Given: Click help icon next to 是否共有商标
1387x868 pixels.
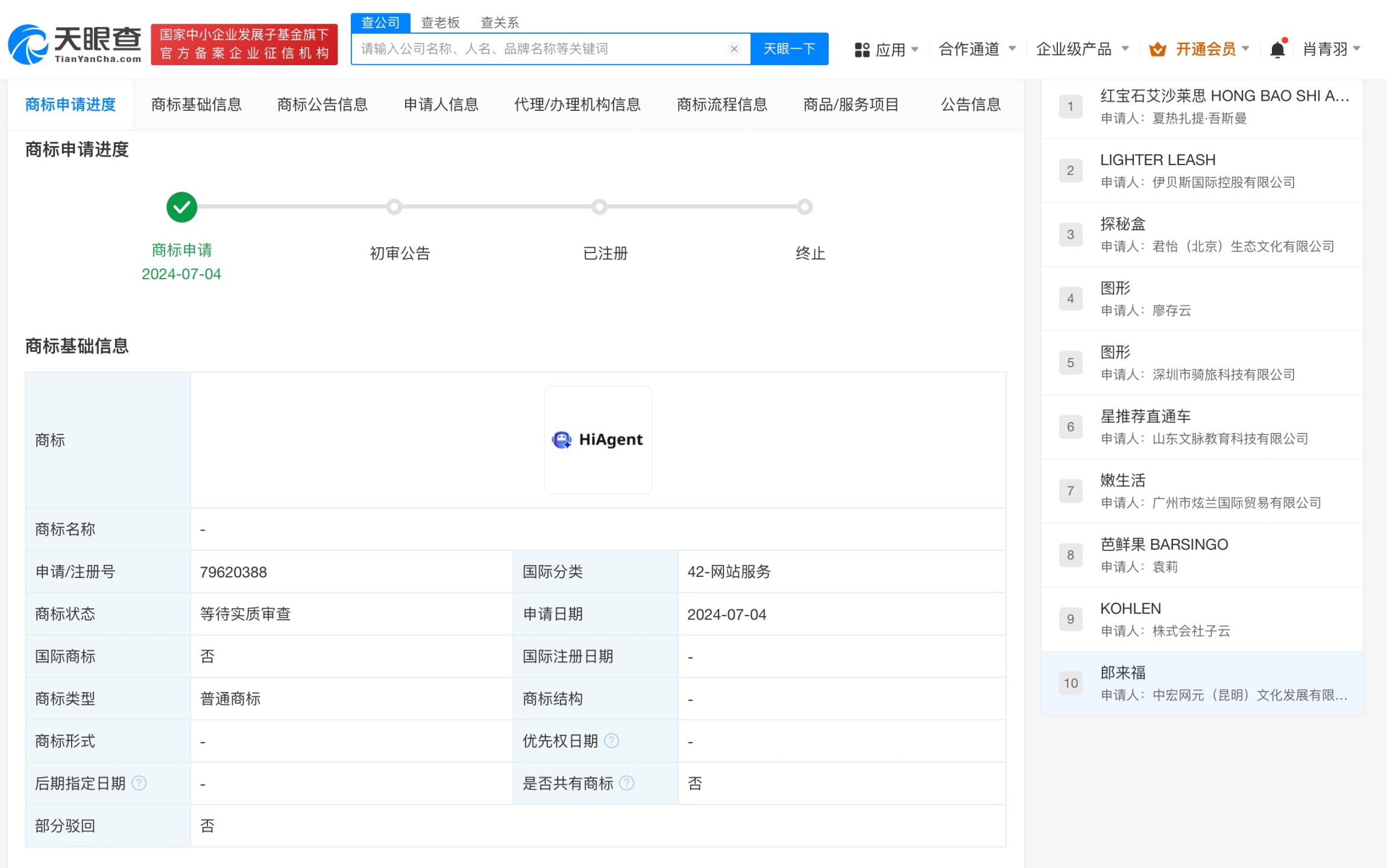Looking at the screenshot, I should point(626,783).
